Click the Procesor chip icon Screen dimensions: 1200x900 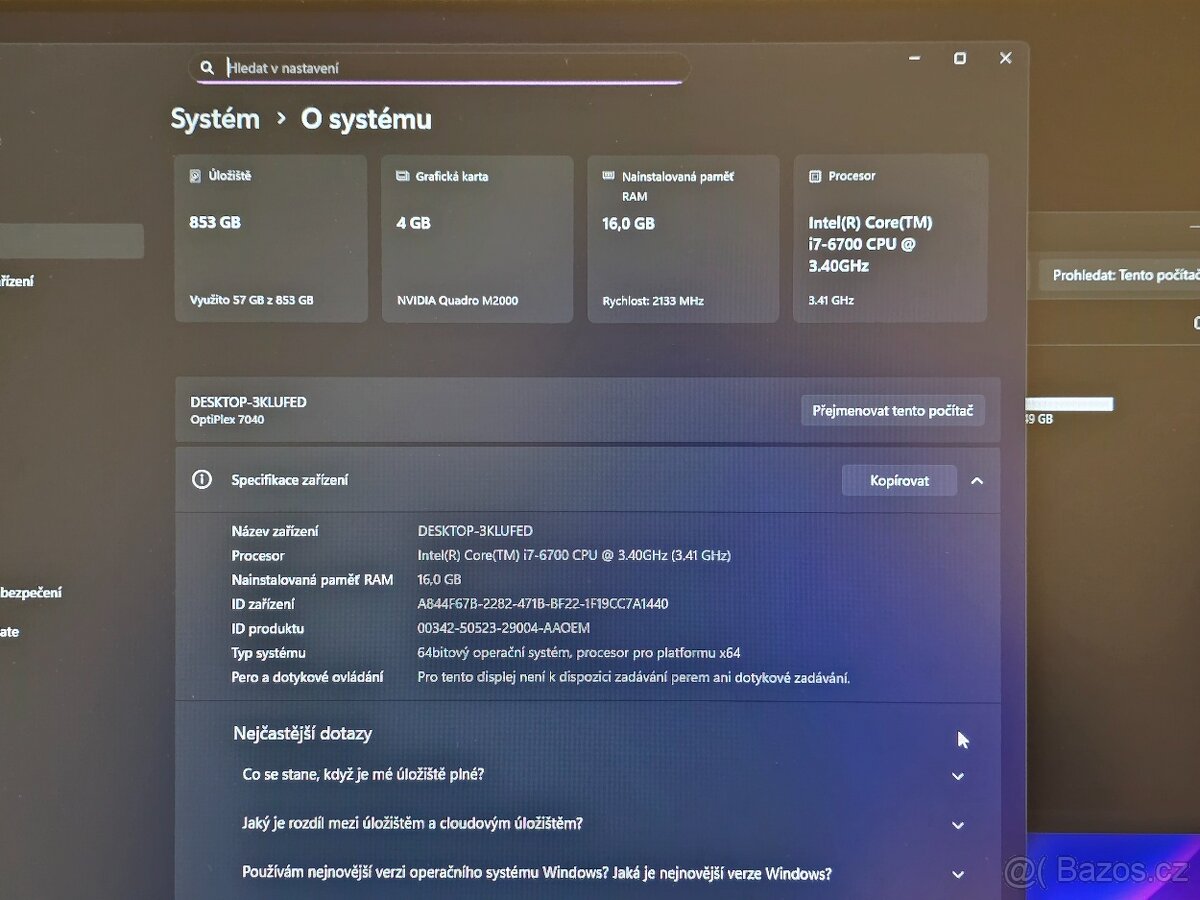click(x=815, y=176)
